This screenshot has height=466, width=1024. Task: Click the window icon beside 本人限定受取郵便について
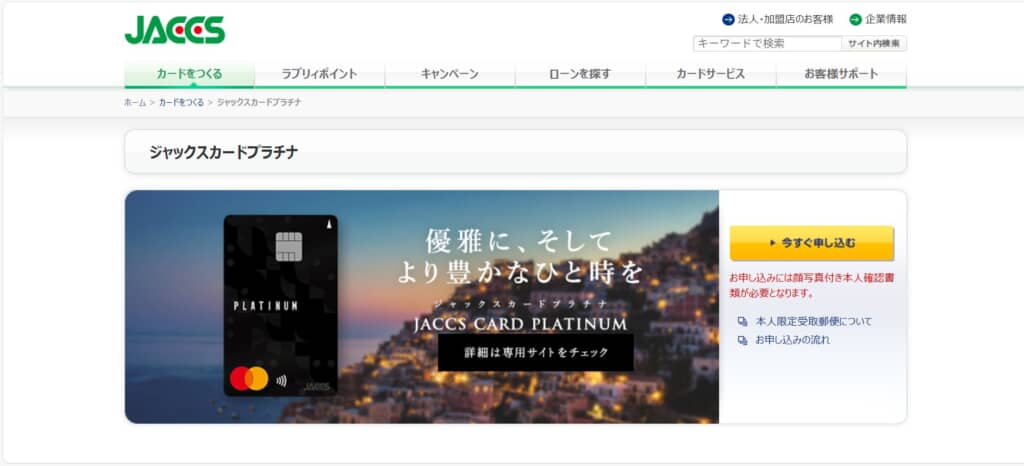(742, 322)
